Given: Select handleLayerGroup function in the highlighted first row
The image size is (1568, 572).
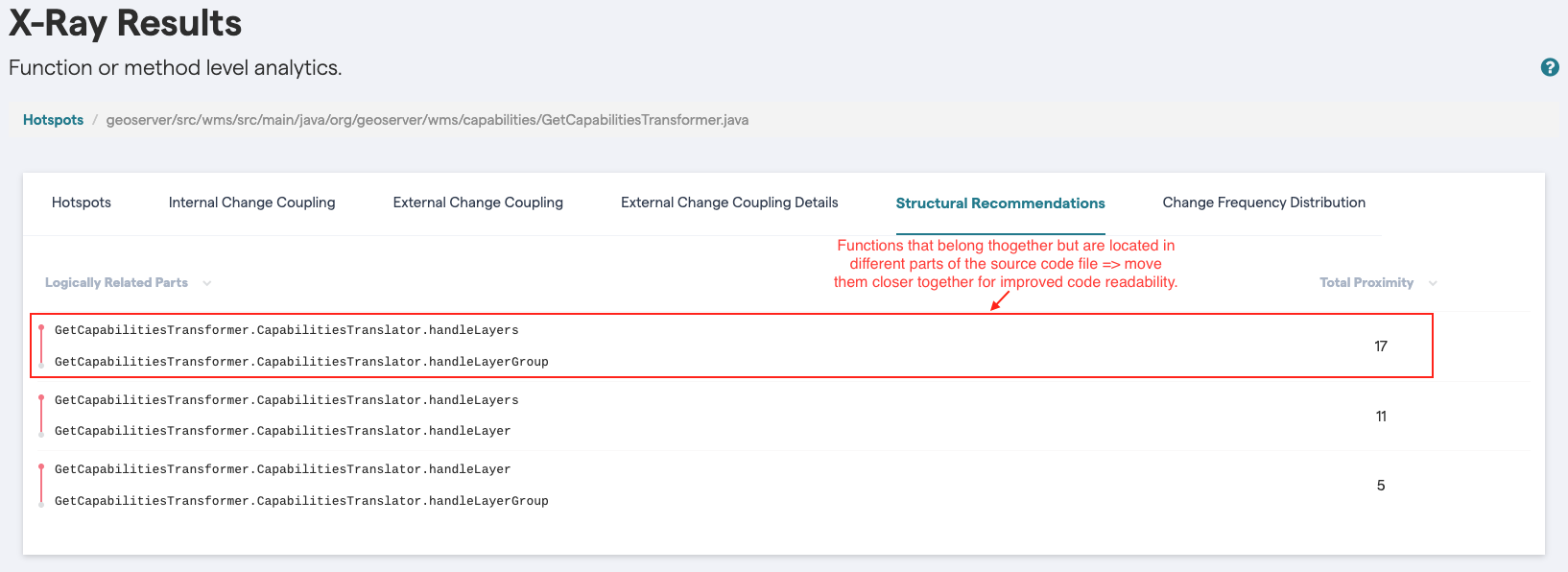Looking at the screenshot, I should (301, 362).
